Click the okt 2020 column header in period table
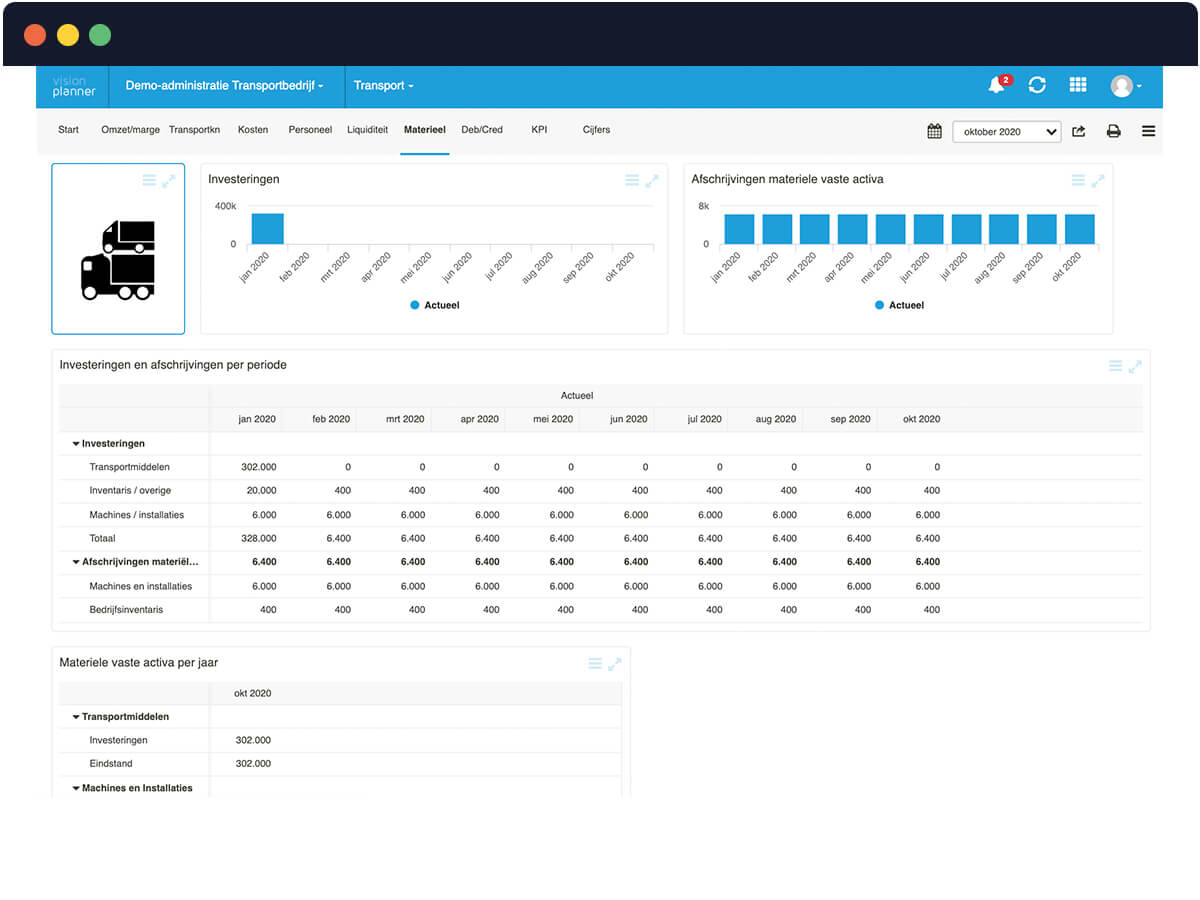 pos(921,419)
